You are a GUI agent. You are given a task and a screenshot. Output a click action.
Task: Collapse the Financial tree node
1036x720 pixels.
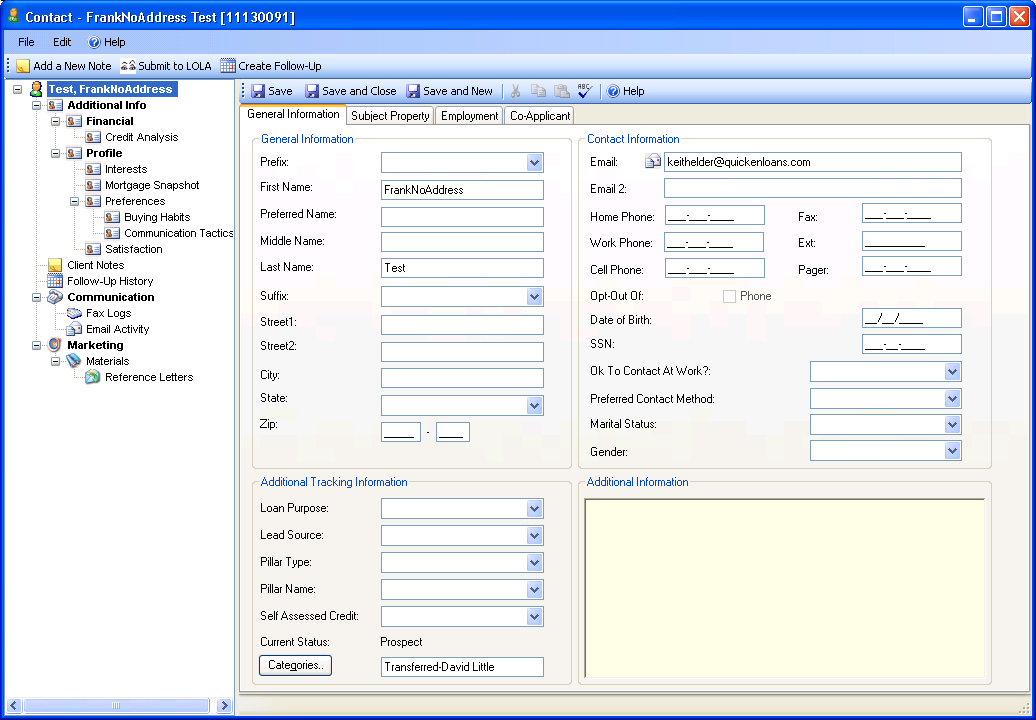coord(56,121)
